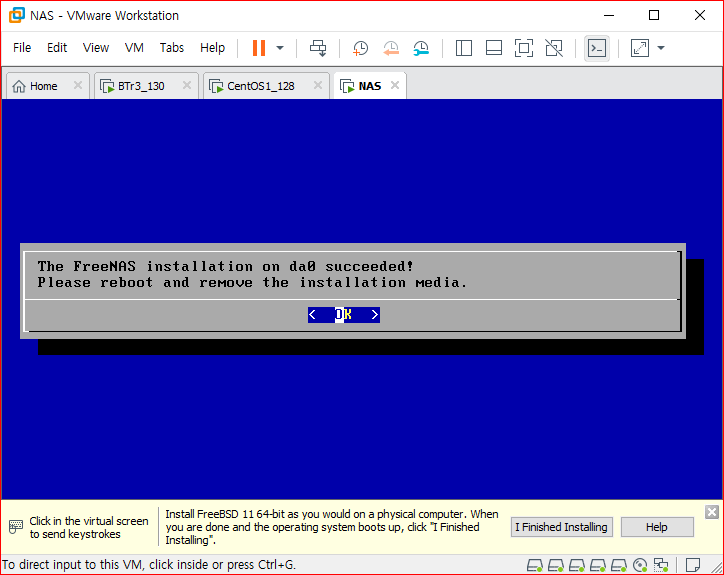Dismiss the yellow install hint bar
Screen dimensions: 724x575
pyautogui.click(x=712, y=512)
